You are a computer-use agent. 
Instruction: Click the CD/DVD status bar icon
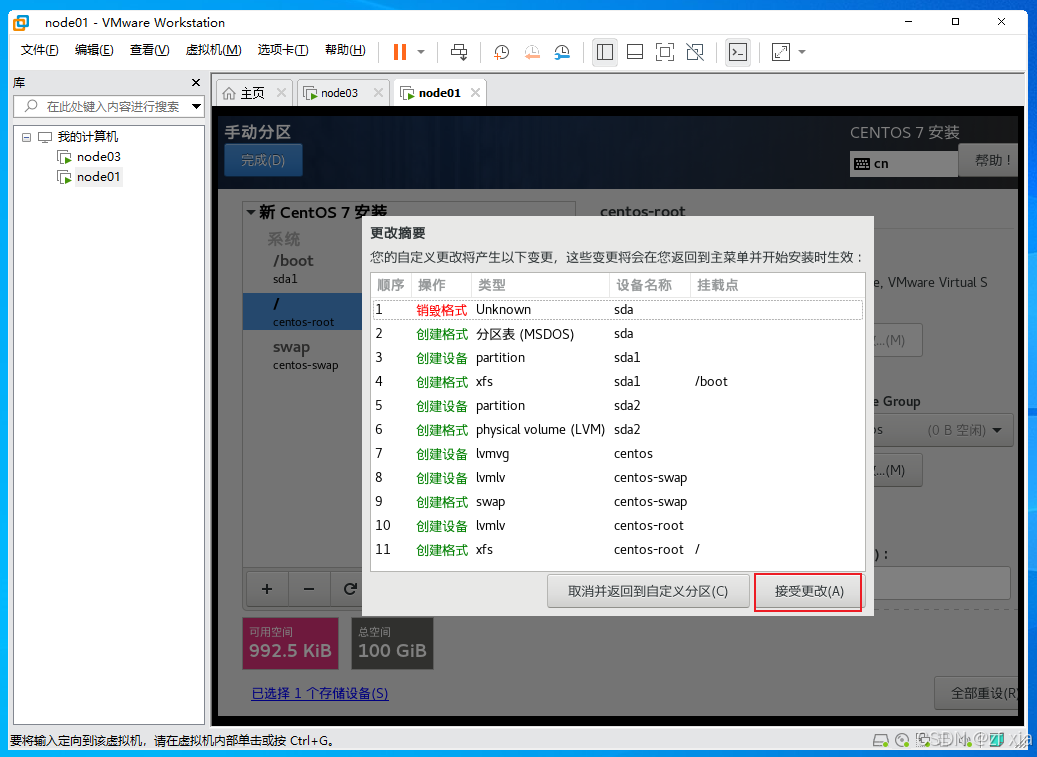point(902,740)
